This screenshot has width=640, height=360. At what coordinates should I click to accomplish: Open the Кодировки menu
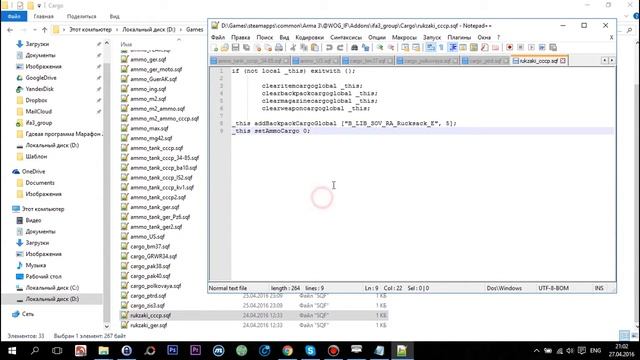point(309,37)
